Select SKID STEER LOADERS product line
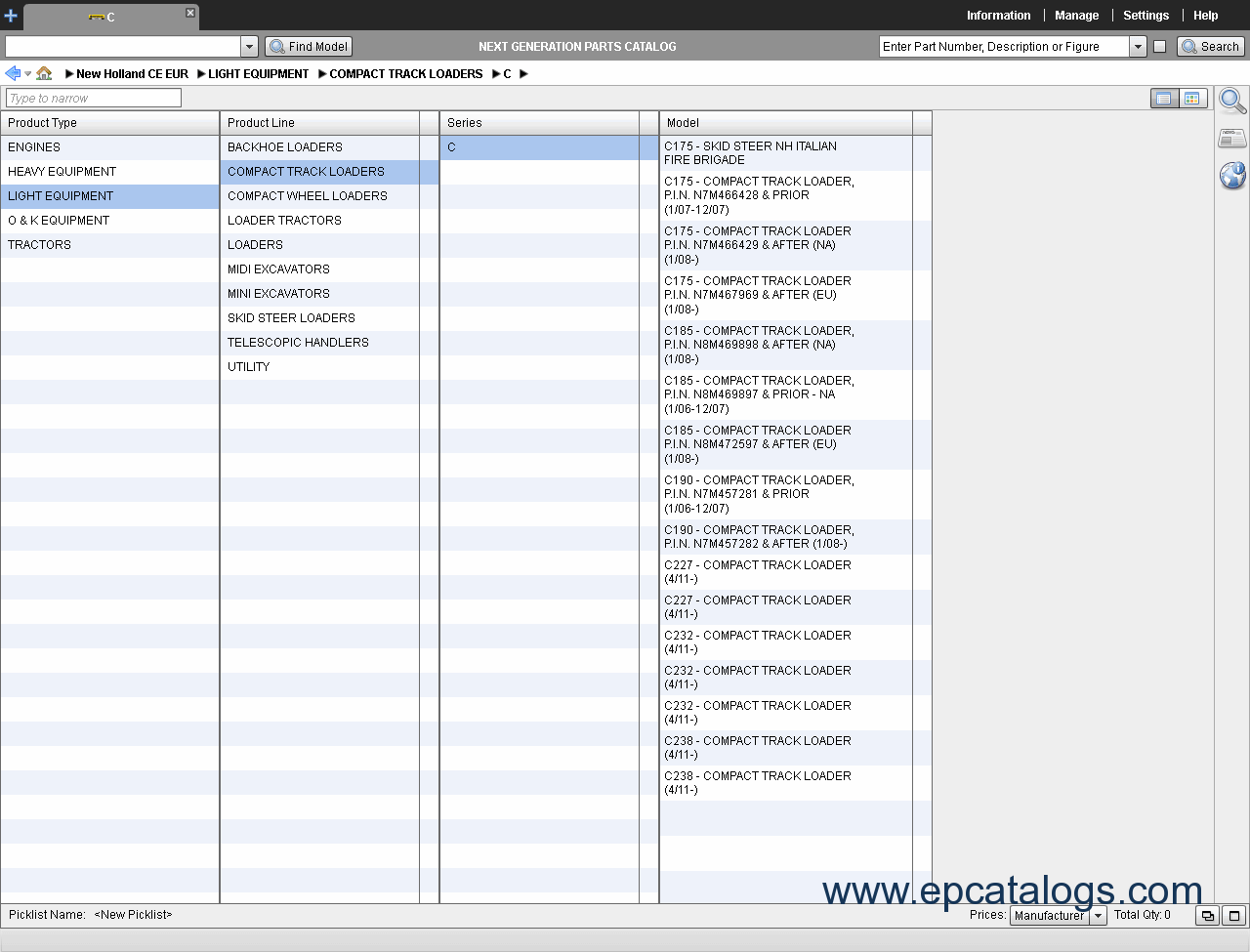Screen dimensions: 1250x952 pos(330,318)
